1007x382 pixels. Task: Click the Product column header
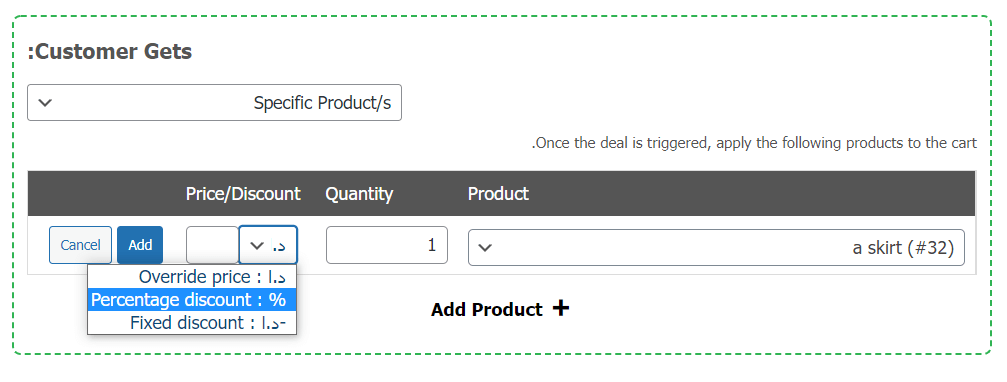coord(498,193)
